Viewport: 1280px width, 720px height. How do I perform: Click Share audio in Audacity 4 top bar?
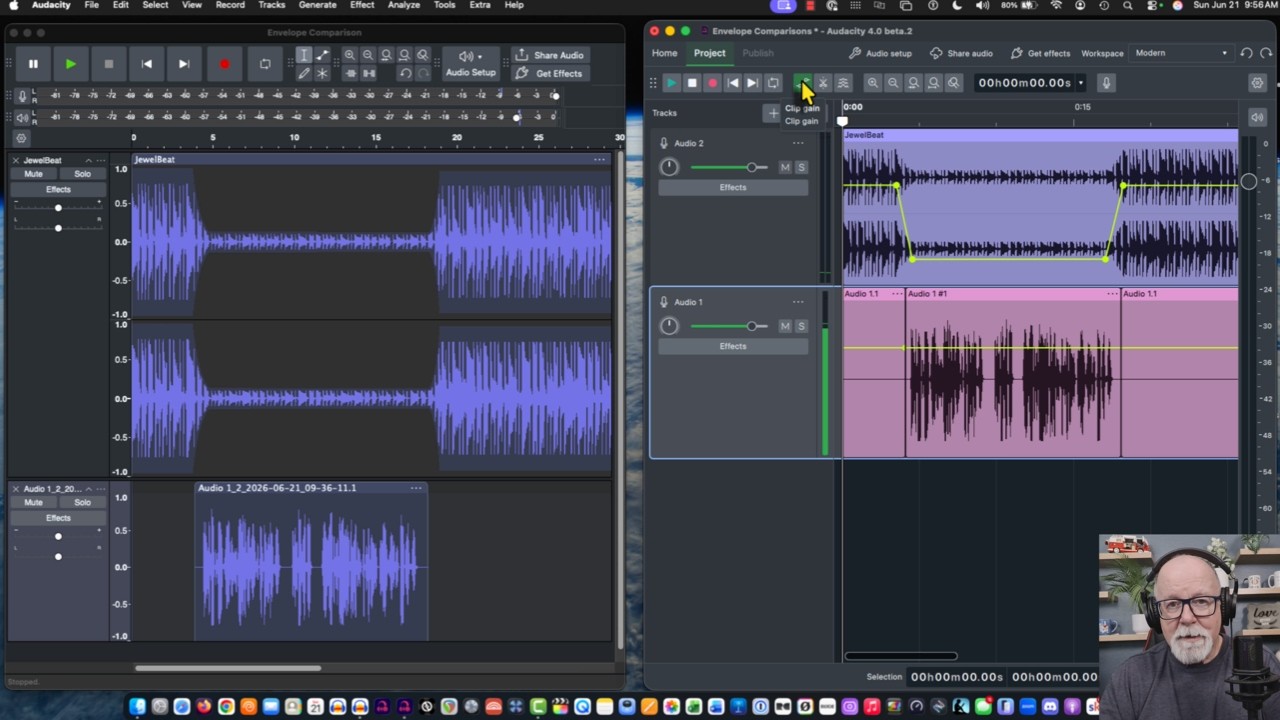pos(961,53)
